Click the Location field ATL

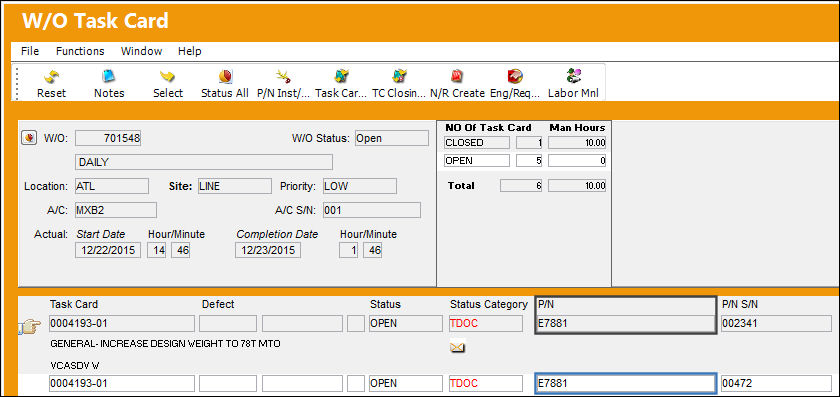click(111, 186)
